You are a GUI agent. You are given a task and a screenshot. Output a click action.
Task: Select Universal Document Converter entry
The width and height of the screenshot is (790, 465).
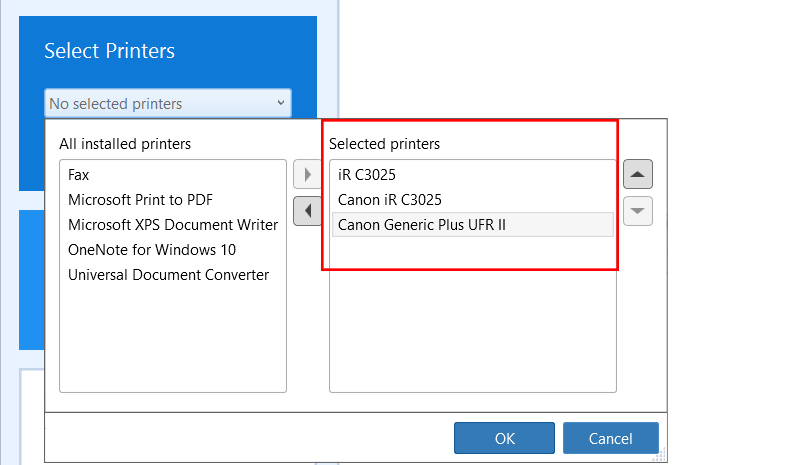[x=168, y=275]
